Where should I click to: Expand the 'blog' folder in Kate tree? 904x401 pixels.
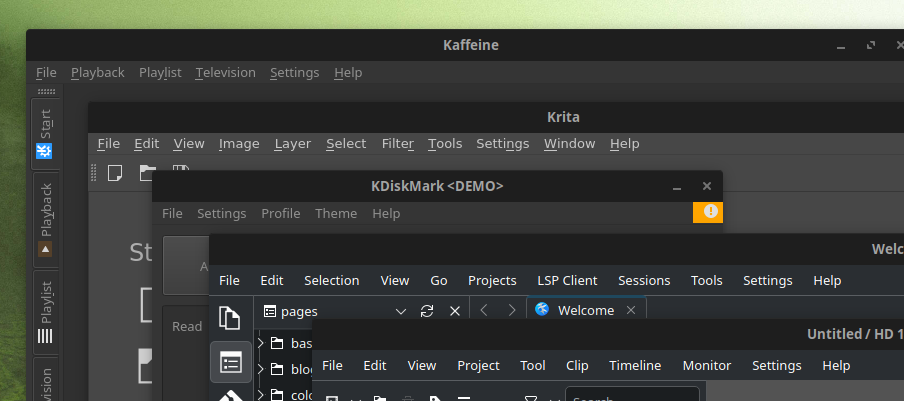click(x=261, y=369)
